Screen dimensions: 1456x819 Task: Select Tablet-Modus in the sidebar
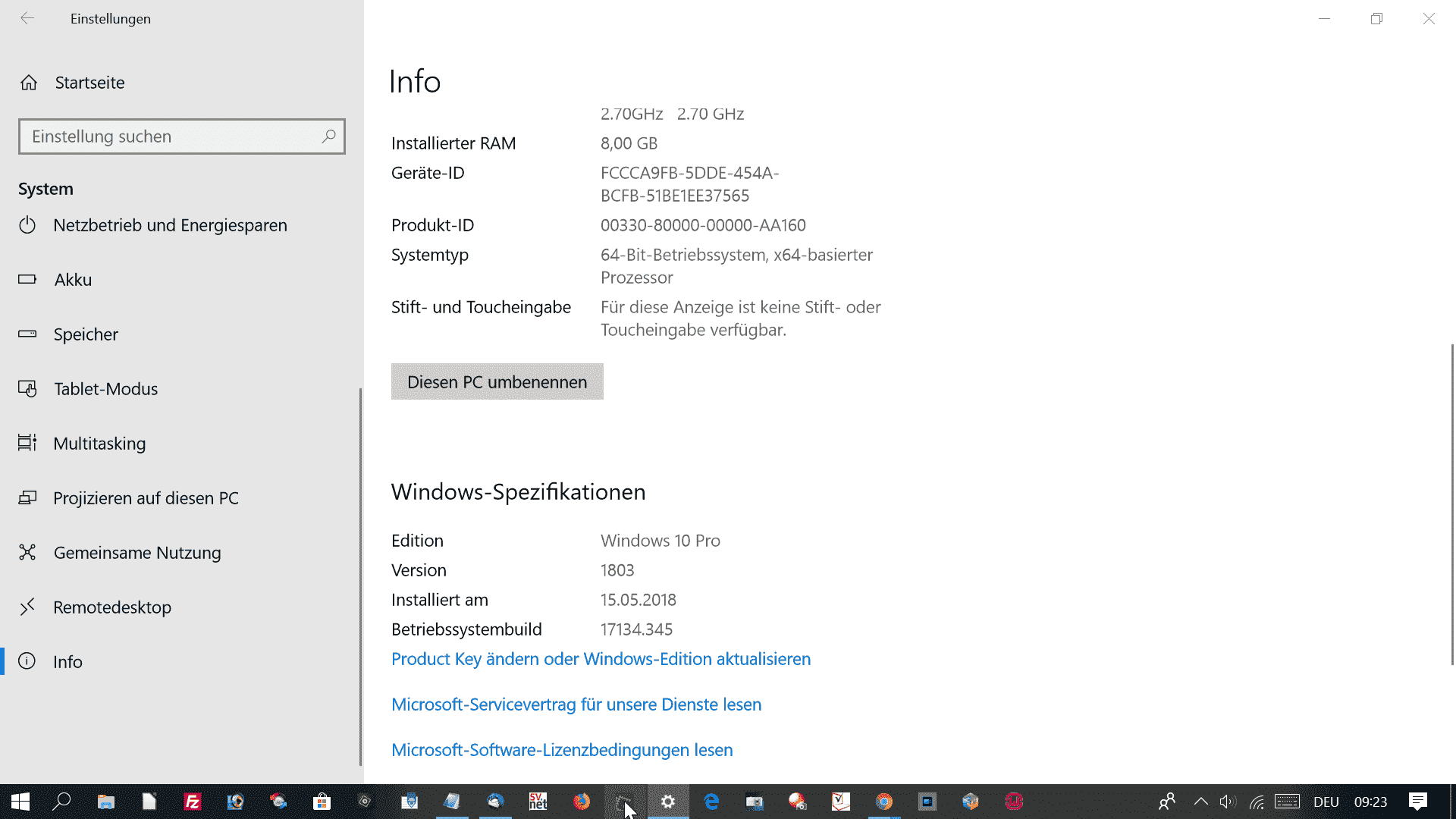coord(180,389)
